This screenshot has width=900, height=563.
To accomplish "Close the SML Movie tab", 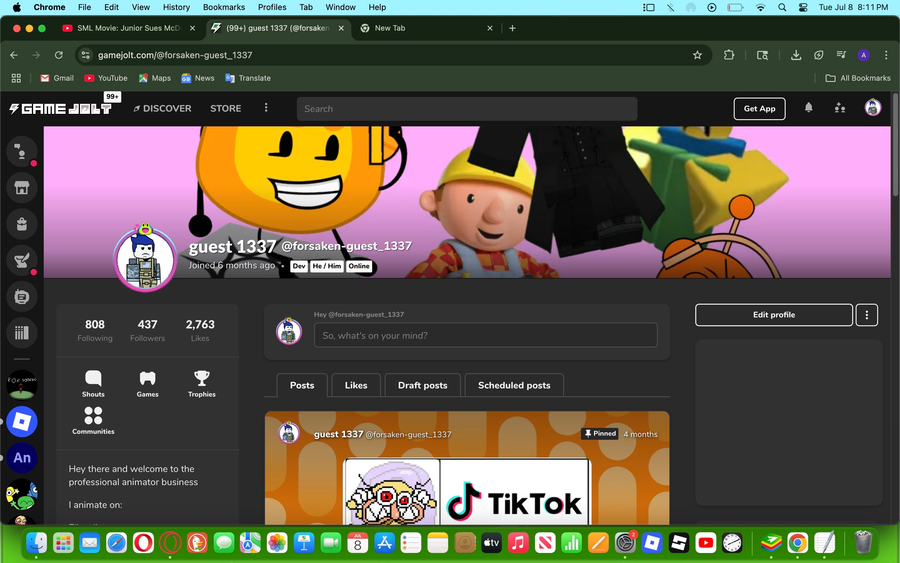I will pos(192,28).
